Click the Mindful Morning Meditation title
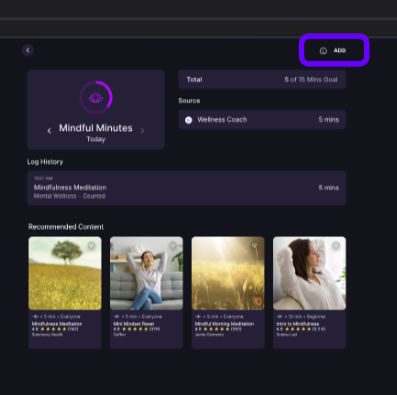The image size is (397, 395). click(x=224, y=324)
